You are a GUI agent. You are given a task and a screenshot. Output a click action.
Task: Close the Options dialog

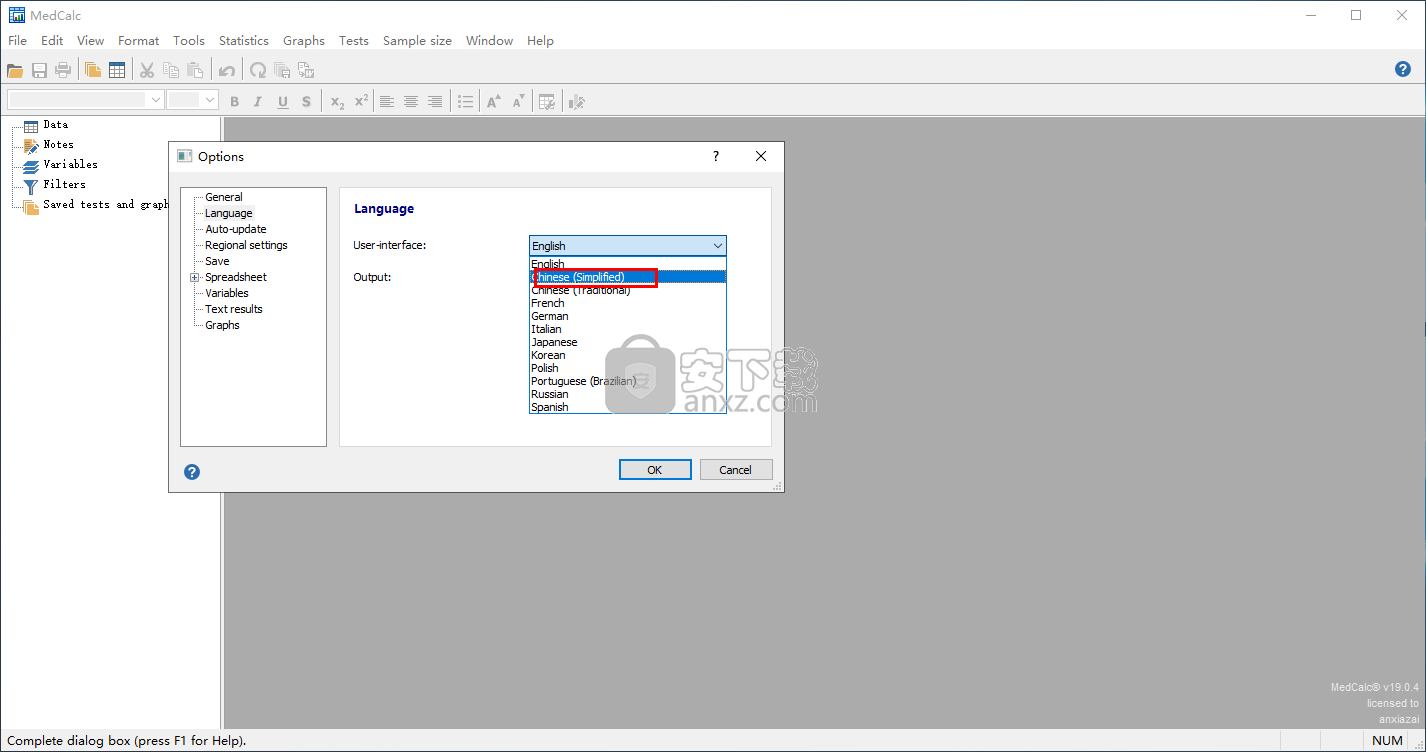(761, 156)
